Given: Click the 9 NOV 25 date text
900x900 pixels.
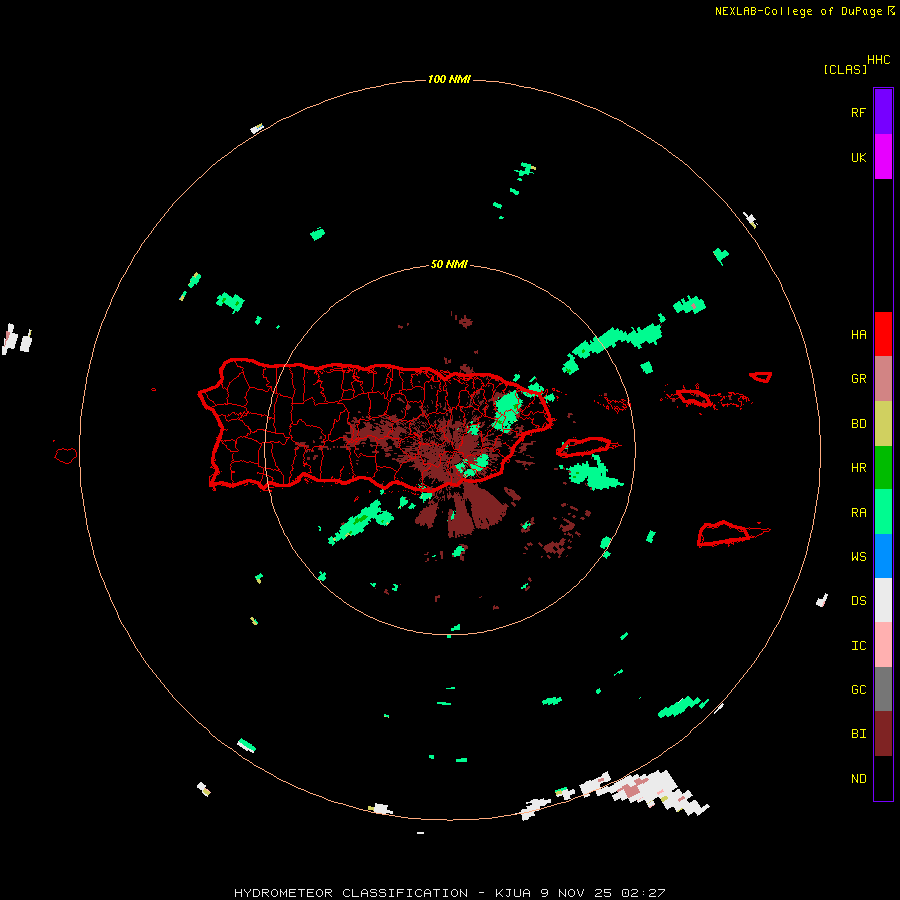Looking at the screenshot, I should [576, 893].
